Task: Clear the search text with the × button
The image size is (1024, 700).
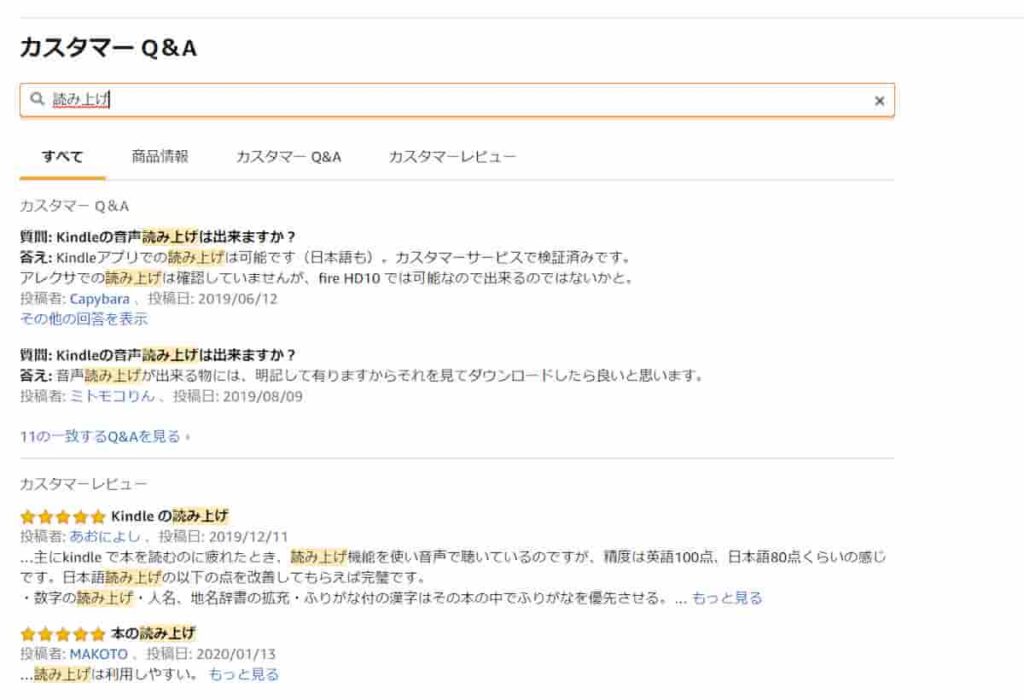Action: [x=879, y=101]
